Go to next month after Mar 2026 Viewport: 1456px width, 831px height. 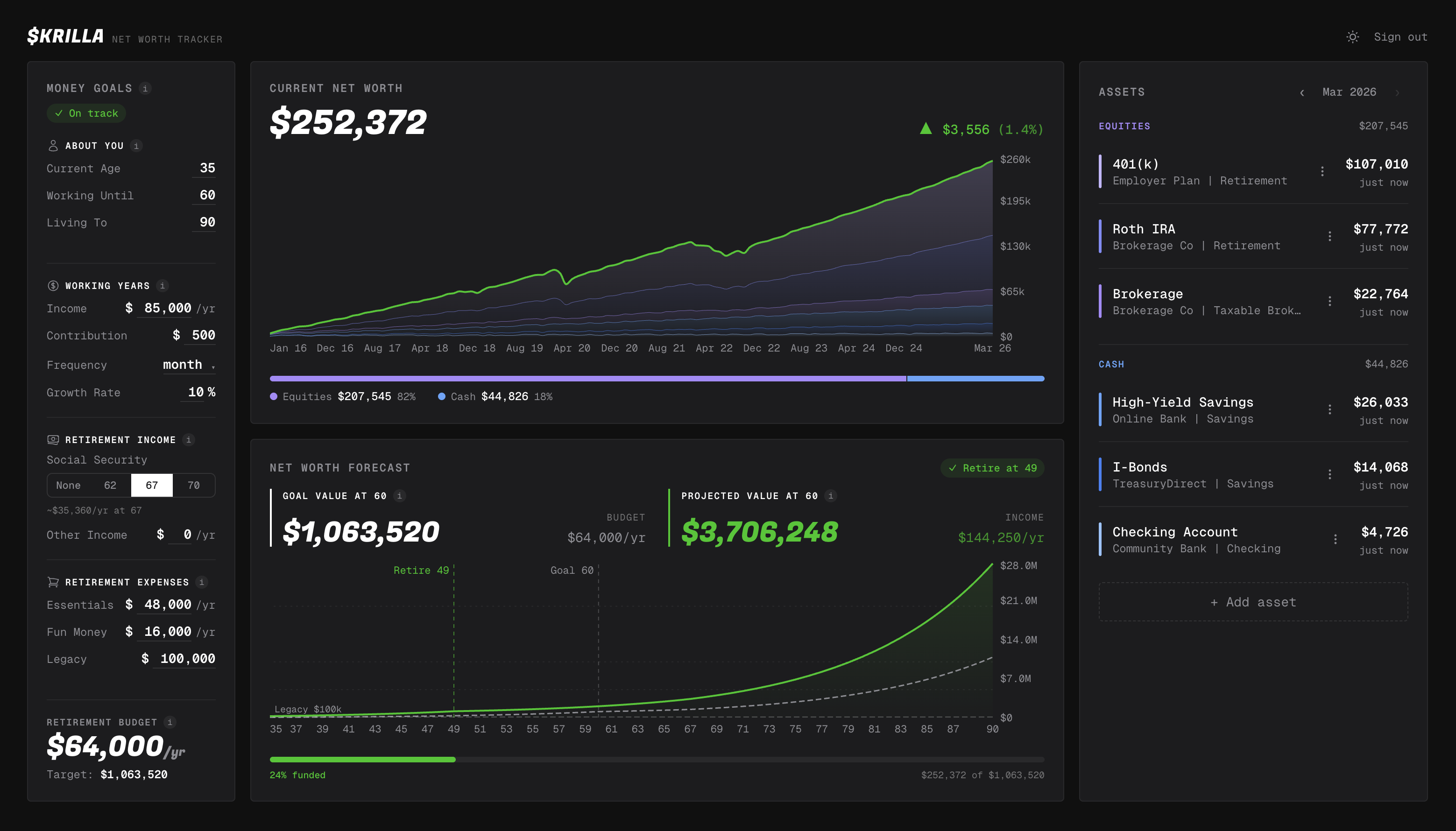click(x=1397, y=92)
